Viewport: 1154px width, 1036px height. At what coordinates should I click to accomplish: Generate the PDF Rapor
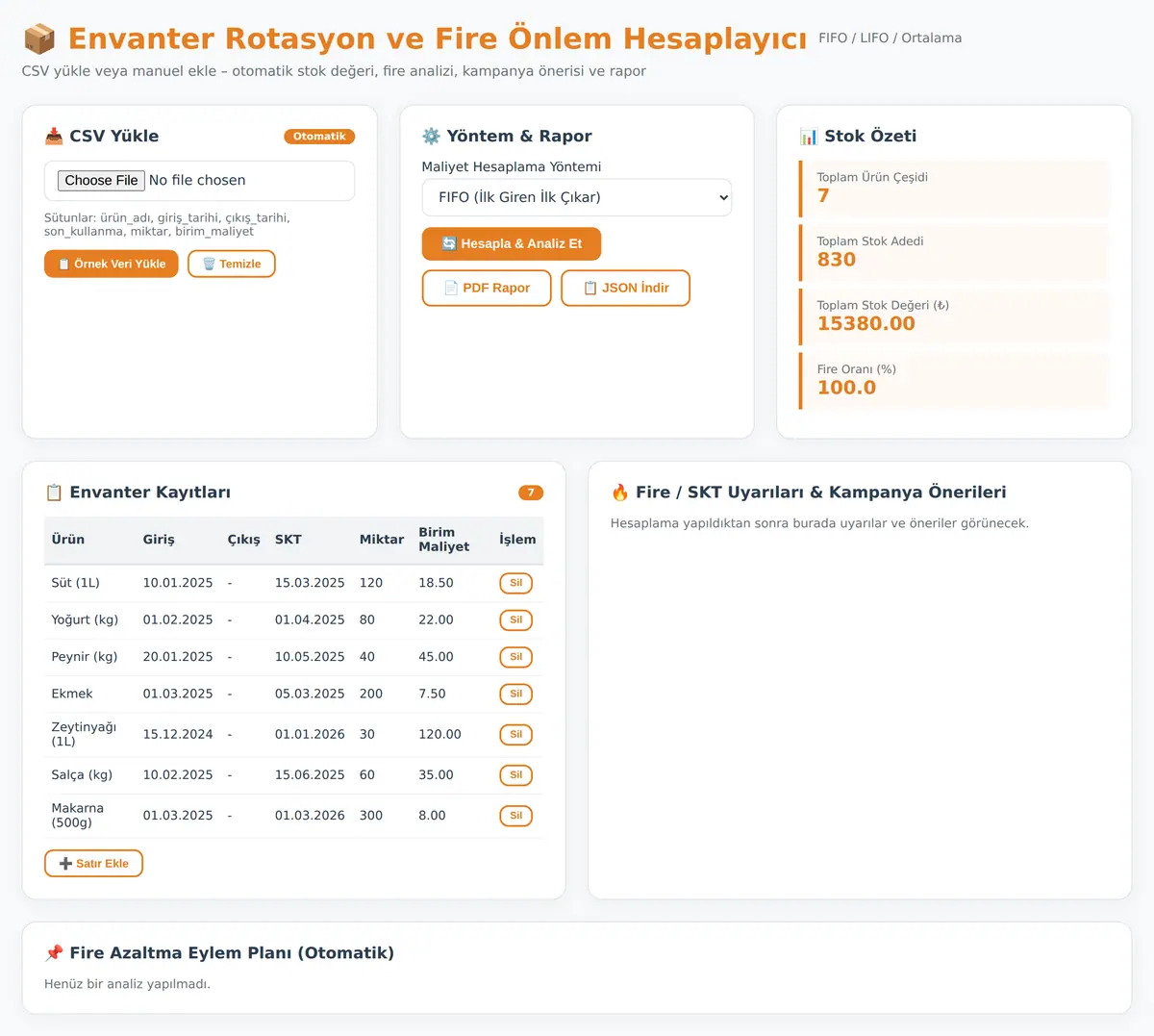pos(487,288)
